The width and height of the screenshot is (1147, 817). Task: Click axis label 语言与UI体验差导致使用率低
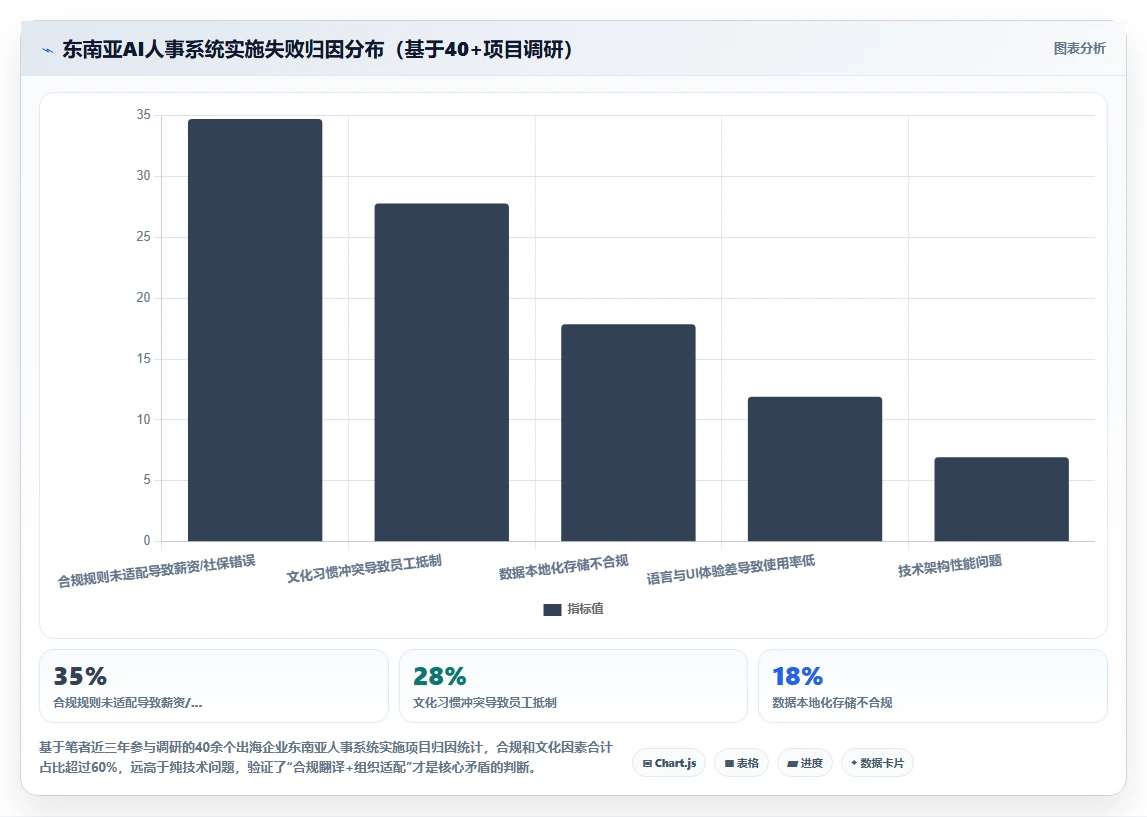point(730,570)
